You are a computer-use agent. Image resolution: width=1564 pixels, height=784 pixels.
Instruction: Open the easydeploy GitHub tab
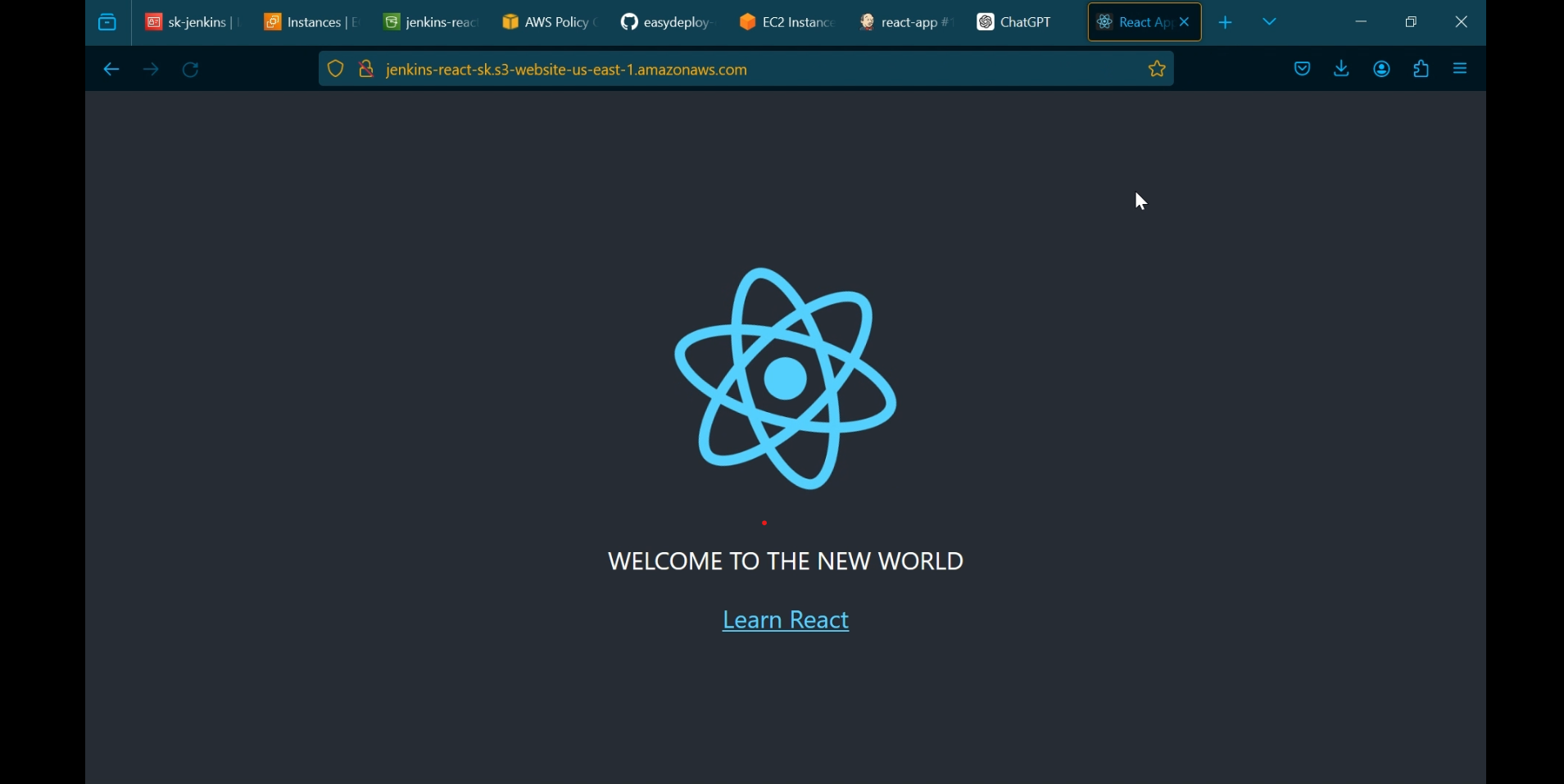pyautogui.click(x=668, y=23)
